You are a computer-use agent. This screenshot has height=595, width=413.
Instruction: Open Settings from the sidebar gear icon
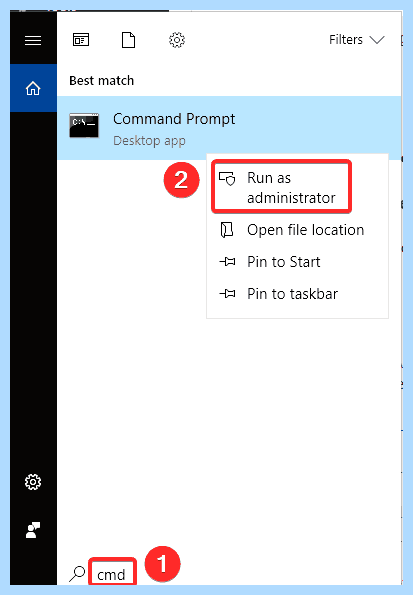(33, 482)
